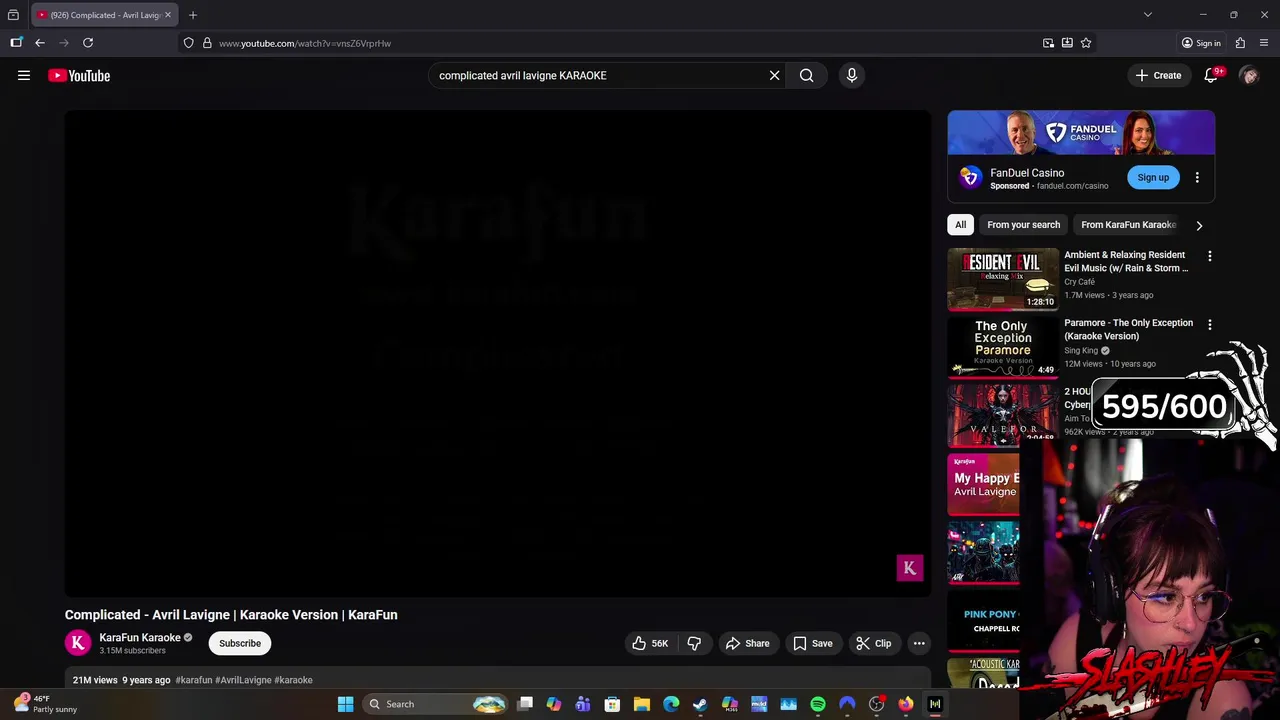Screen dimensions: 1280x720
Task: Show more filter chips with arrow
Action: tap(1199, 225)
